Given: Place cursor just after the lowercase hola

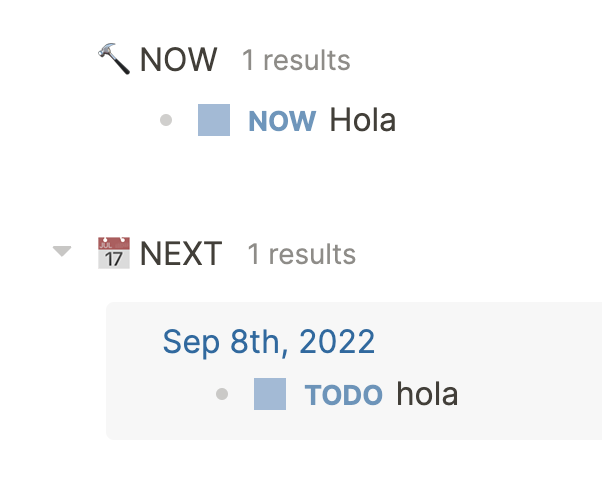Looking at the screenshot, I should coord(459,394).
